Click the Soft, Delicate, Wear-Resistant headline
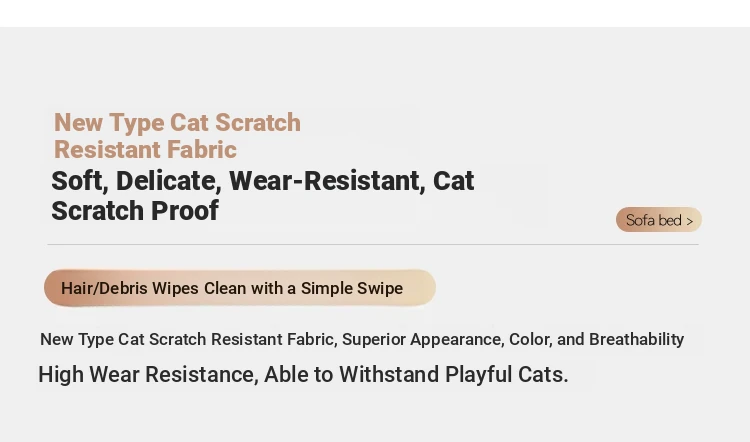Image resolution: width=750 pixels, height=442 pixels. tap(262, 181)
